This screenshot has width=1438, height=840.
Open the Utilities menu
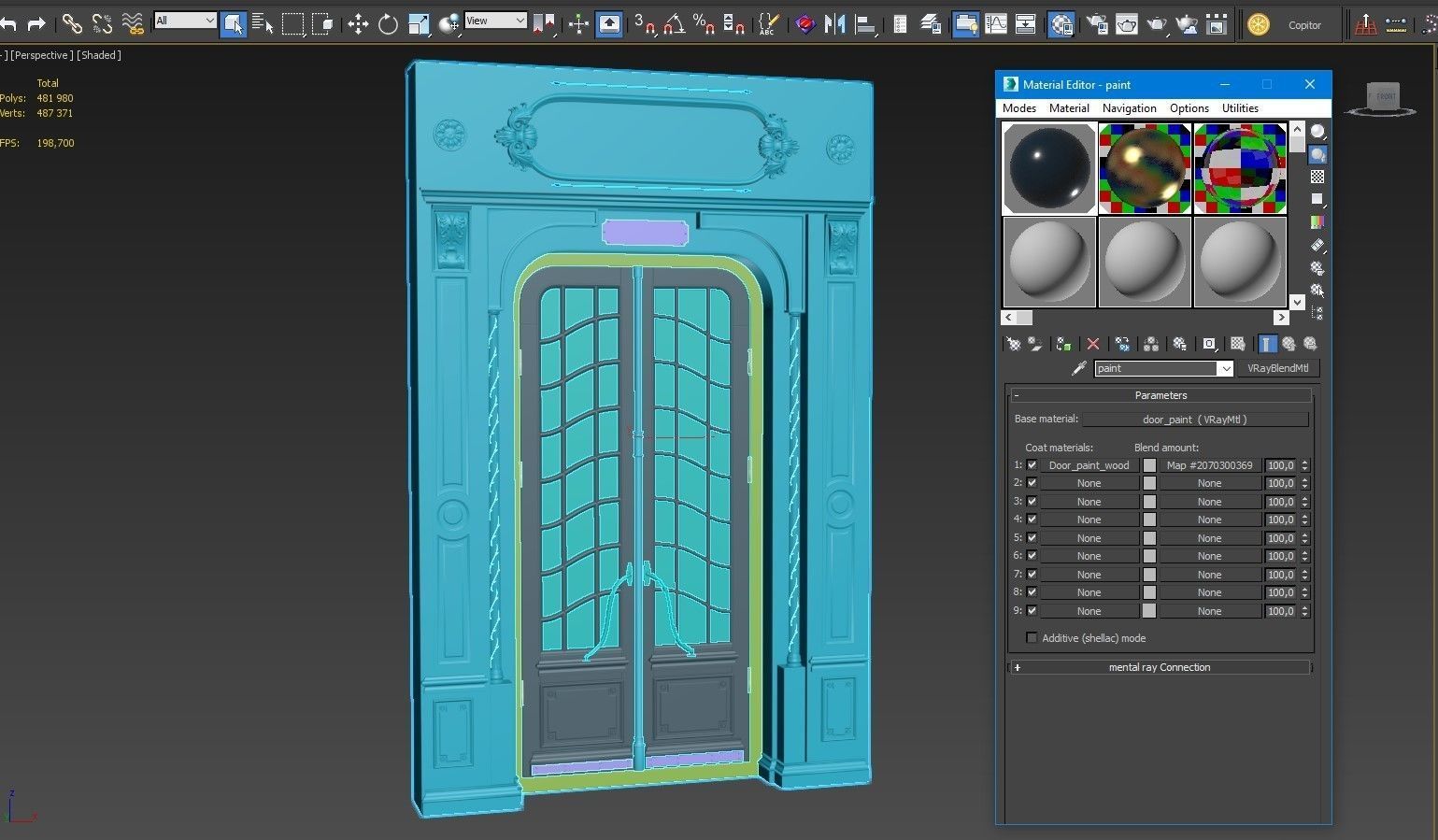[x=1240, y=108]
